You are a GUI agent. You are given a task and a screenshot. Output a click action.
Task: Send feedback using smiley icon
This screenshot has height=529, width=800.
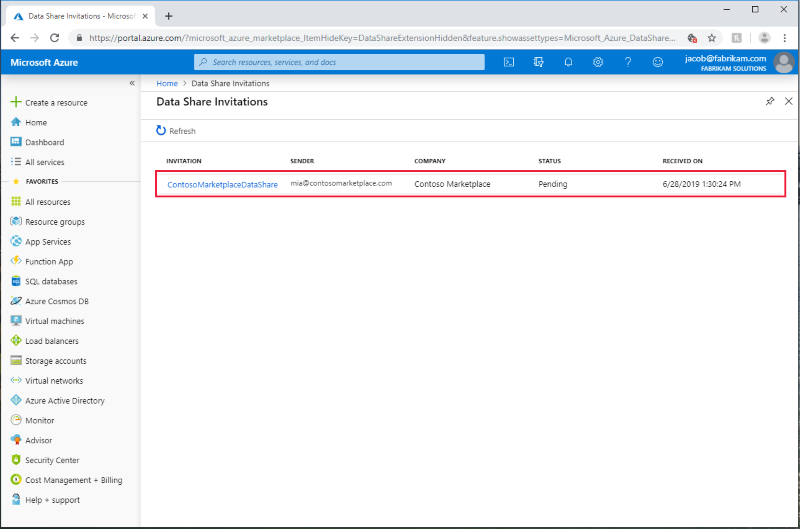(x=658, y=62)
